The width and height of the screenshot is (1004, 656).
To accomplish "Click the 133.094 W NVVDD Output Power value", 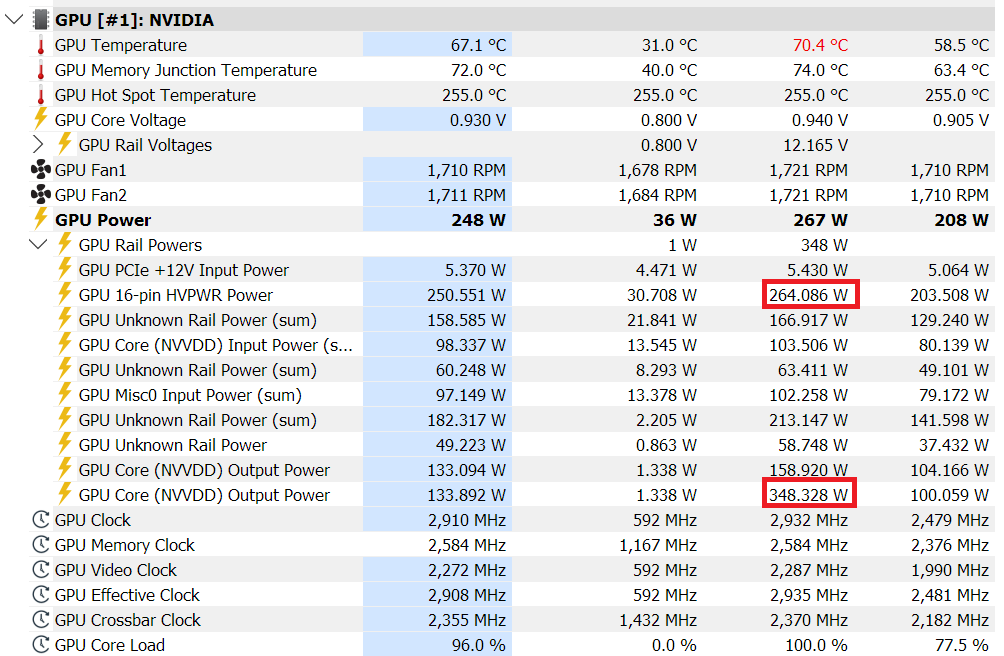I will coord(466,470).
